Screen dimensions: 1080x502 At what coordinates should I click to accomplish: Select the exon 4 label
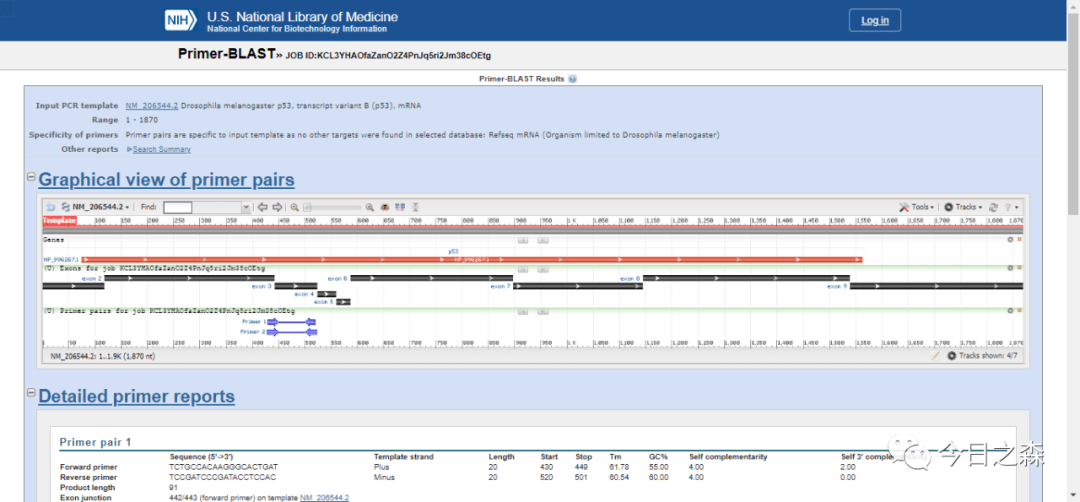(304, 294)
